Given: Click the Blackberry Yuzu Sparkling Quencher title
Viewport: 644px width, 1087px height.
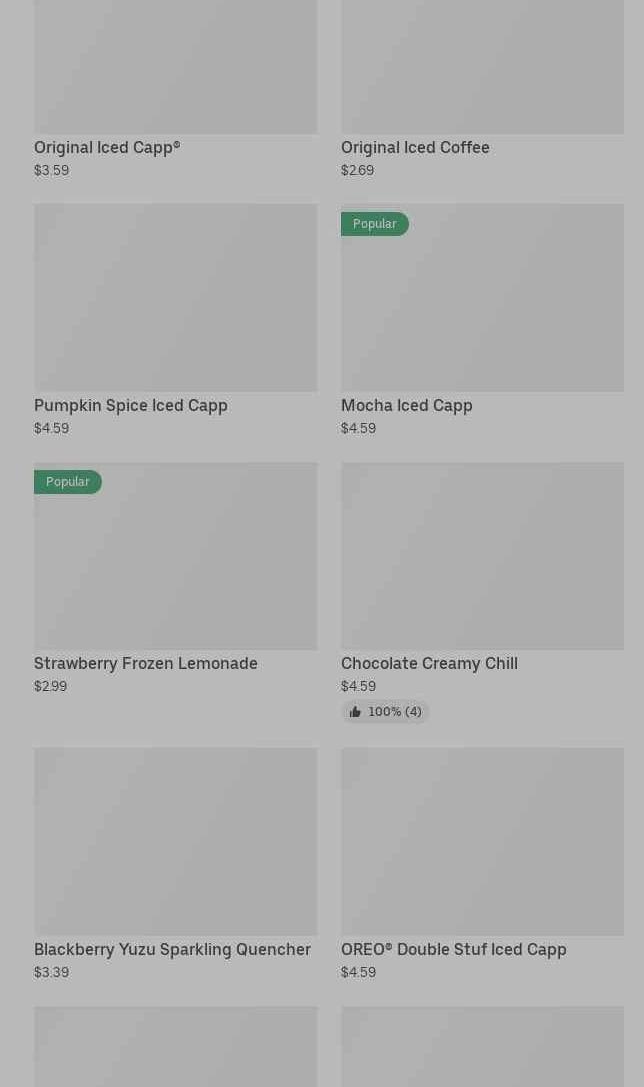Looking at the screenshot, I should click(172, 949).
